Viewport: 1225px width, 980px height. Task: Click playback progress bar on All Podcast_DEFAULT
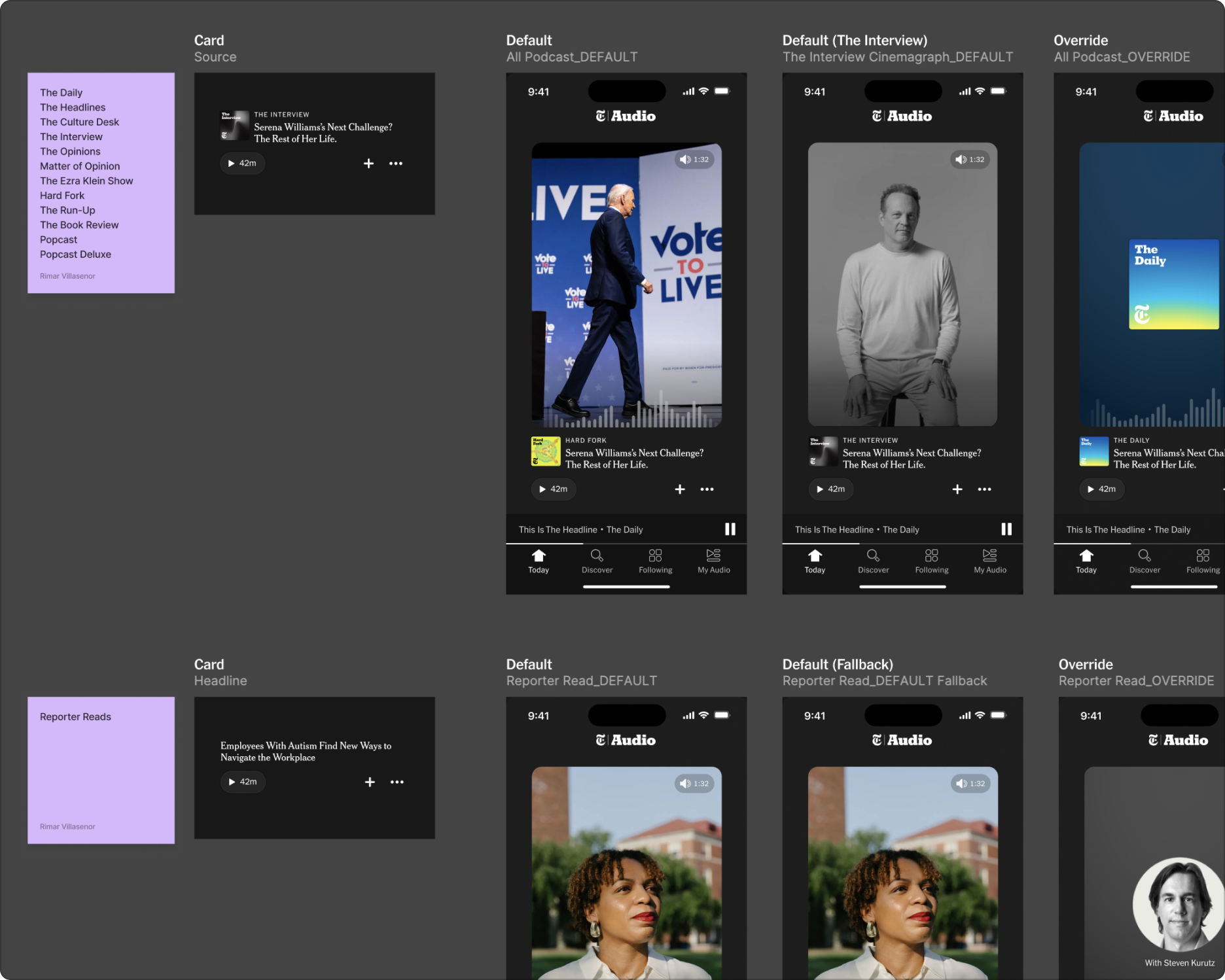(626, 544)
